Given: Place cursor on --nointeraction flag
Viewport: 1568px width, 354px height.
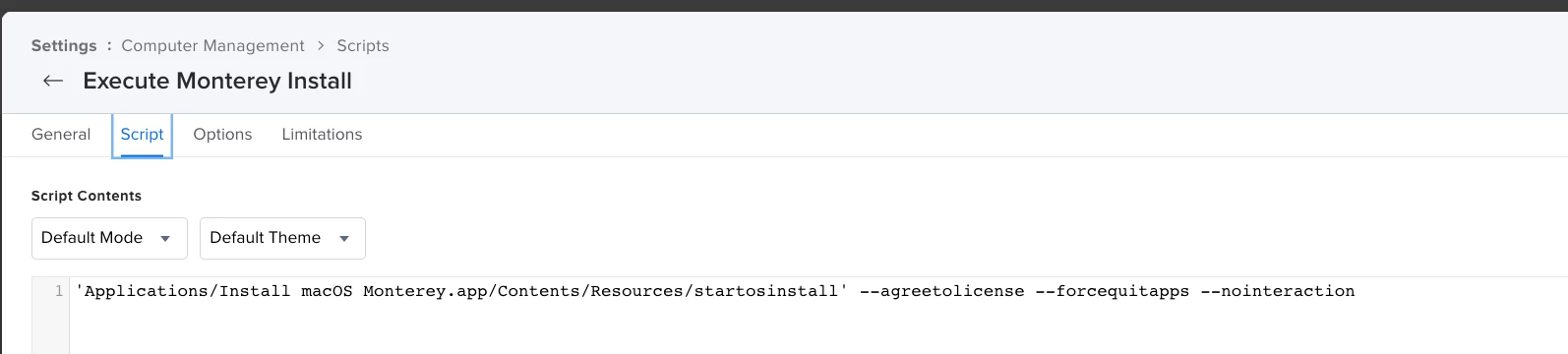Looking at the screenshot, I should point(1278,291).
